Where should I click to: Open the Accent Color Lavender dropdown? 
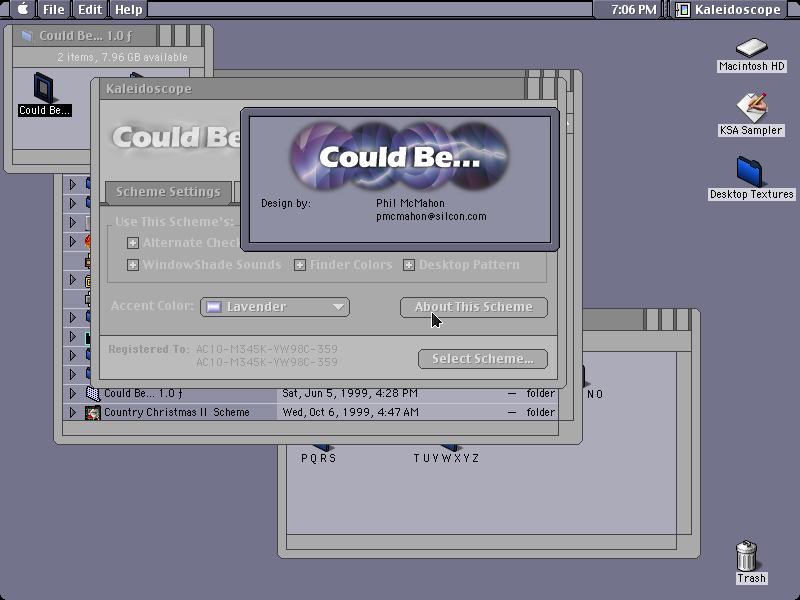(275, 307)
